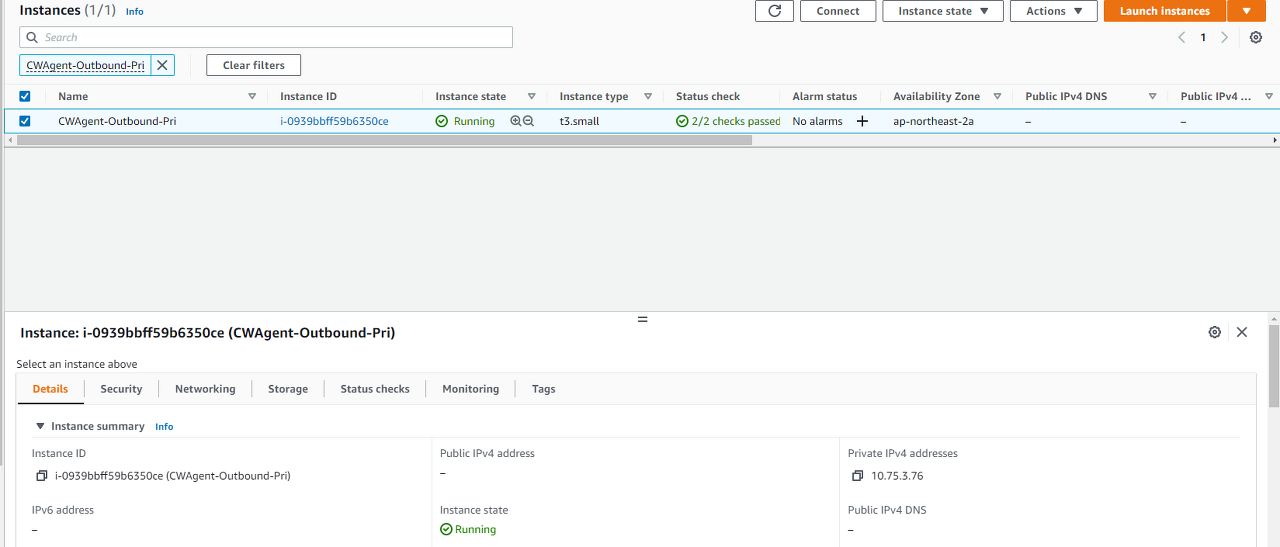Image resolution: width=1280 pixels, height=547 pixels.
Task: Grab the panel split handle
Action: (x=642, y=319)
